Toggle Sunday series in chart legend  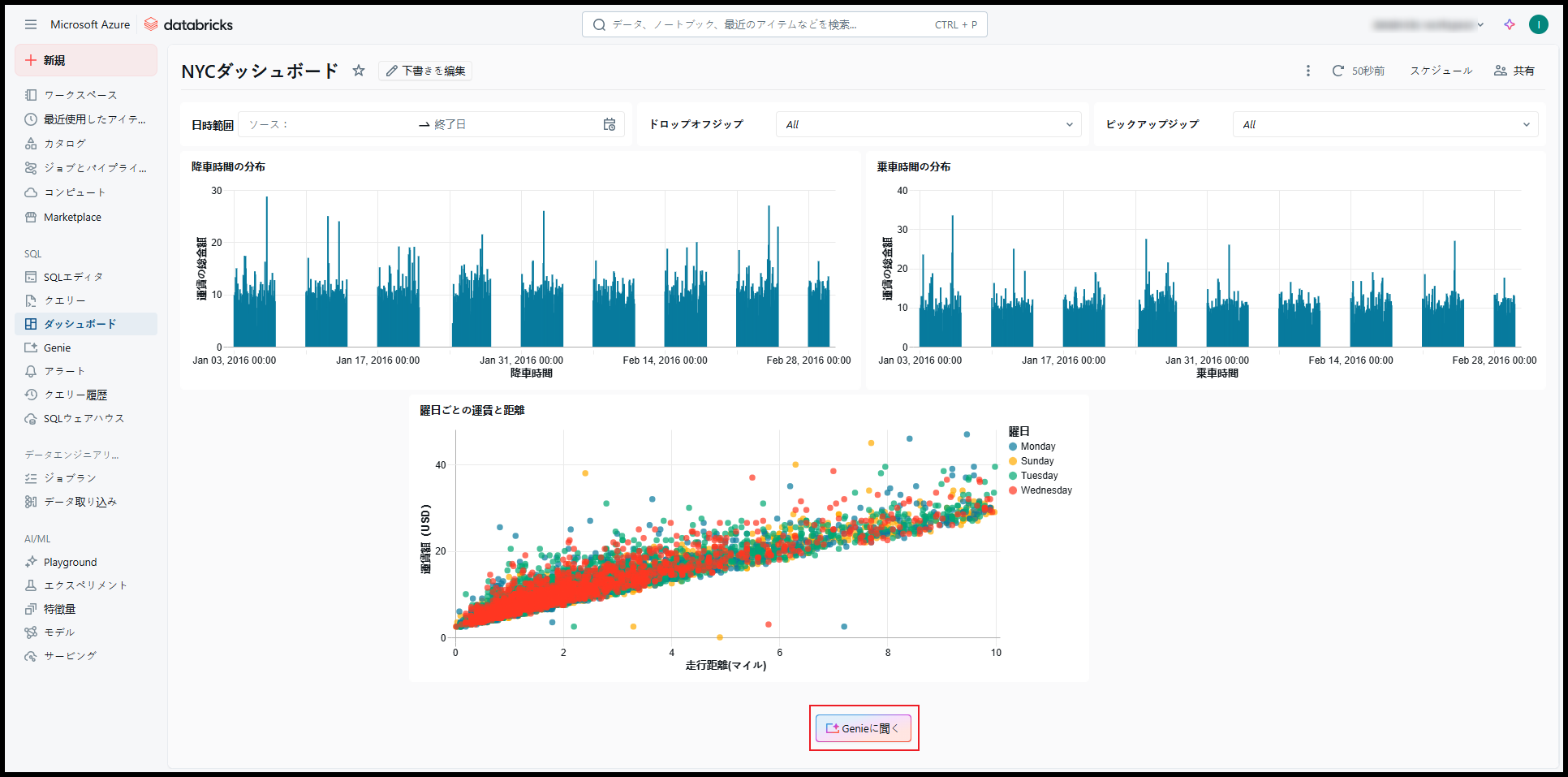tap(1036, 461)
